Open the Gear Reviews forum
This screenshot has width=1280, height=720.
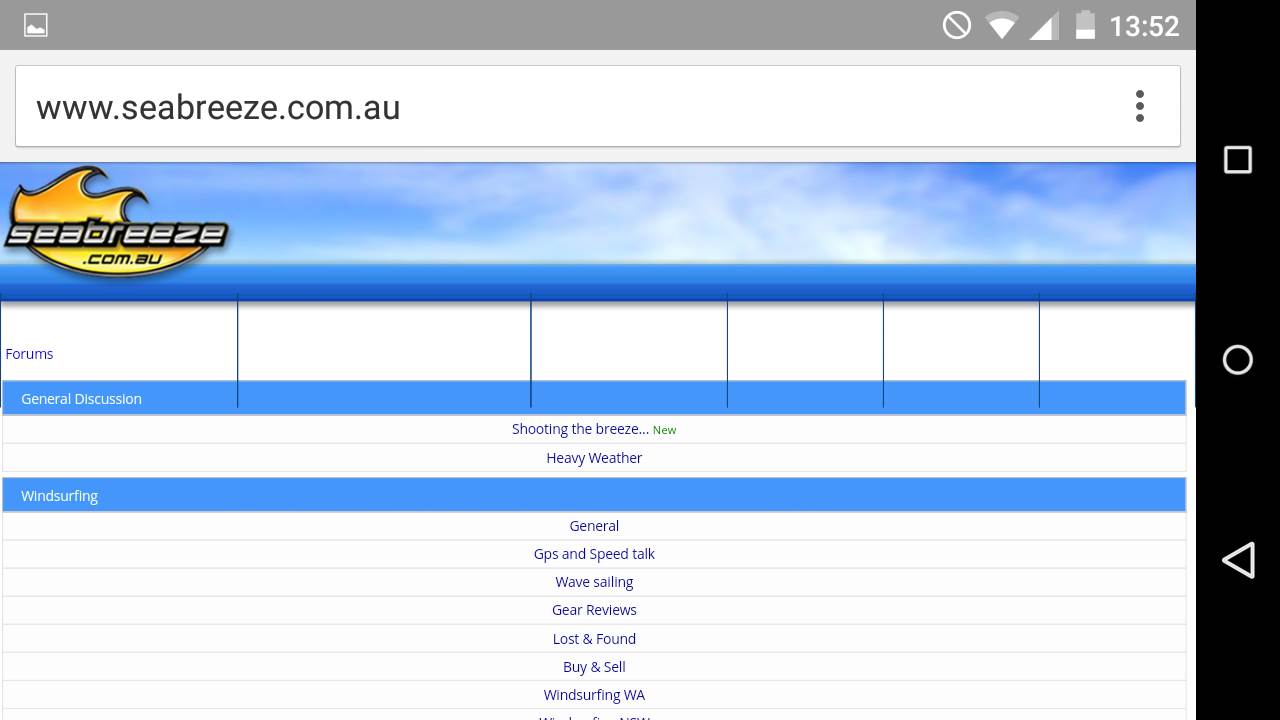pos(594,610)
